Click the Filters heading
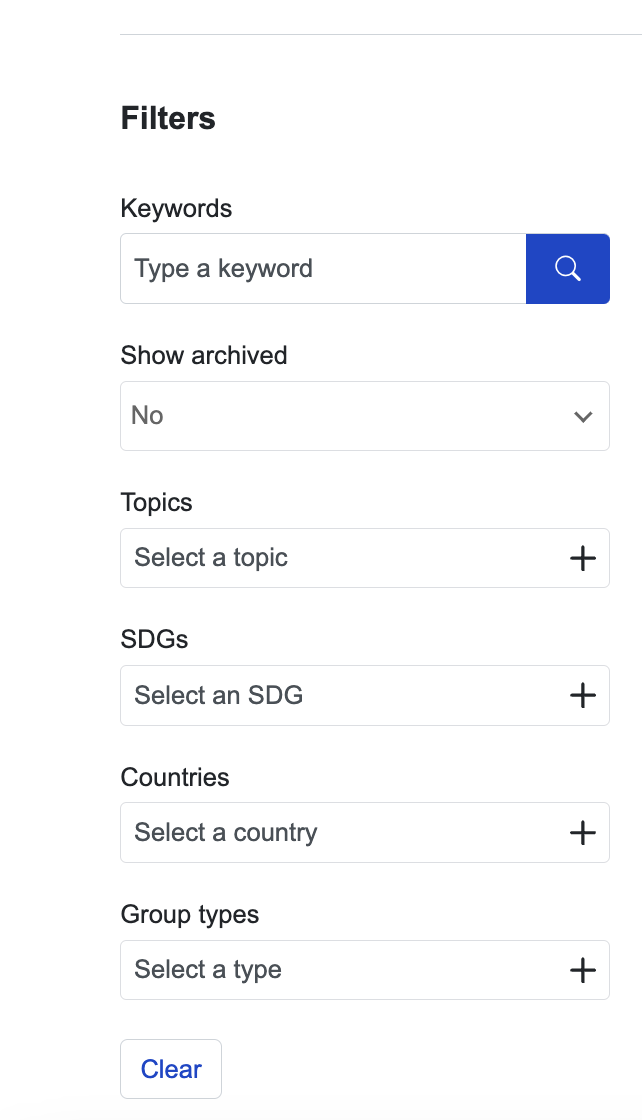 (x=168, y=118)
